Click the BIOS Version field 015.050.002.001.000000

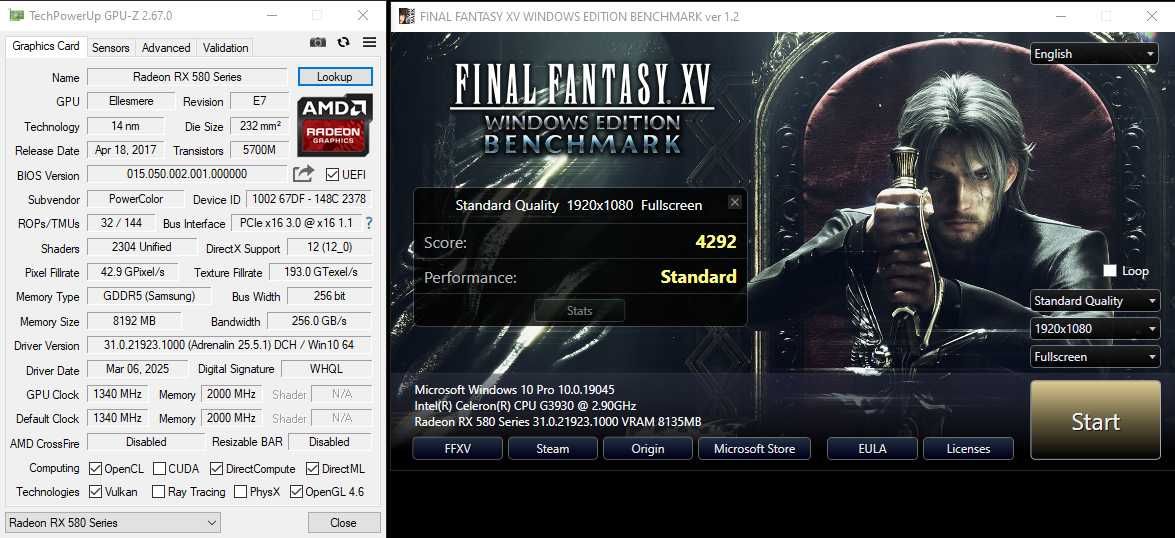187,174
